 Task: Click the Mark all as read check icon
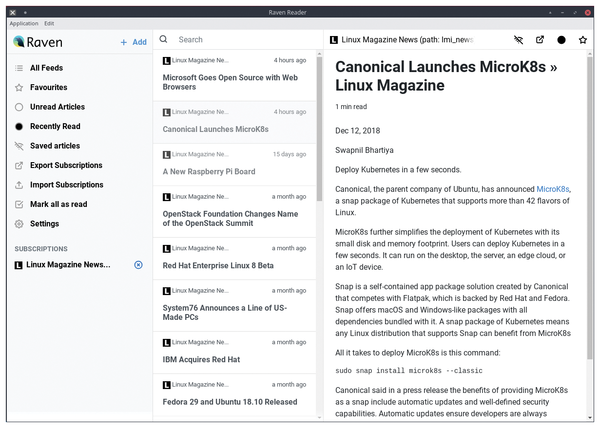19,205
